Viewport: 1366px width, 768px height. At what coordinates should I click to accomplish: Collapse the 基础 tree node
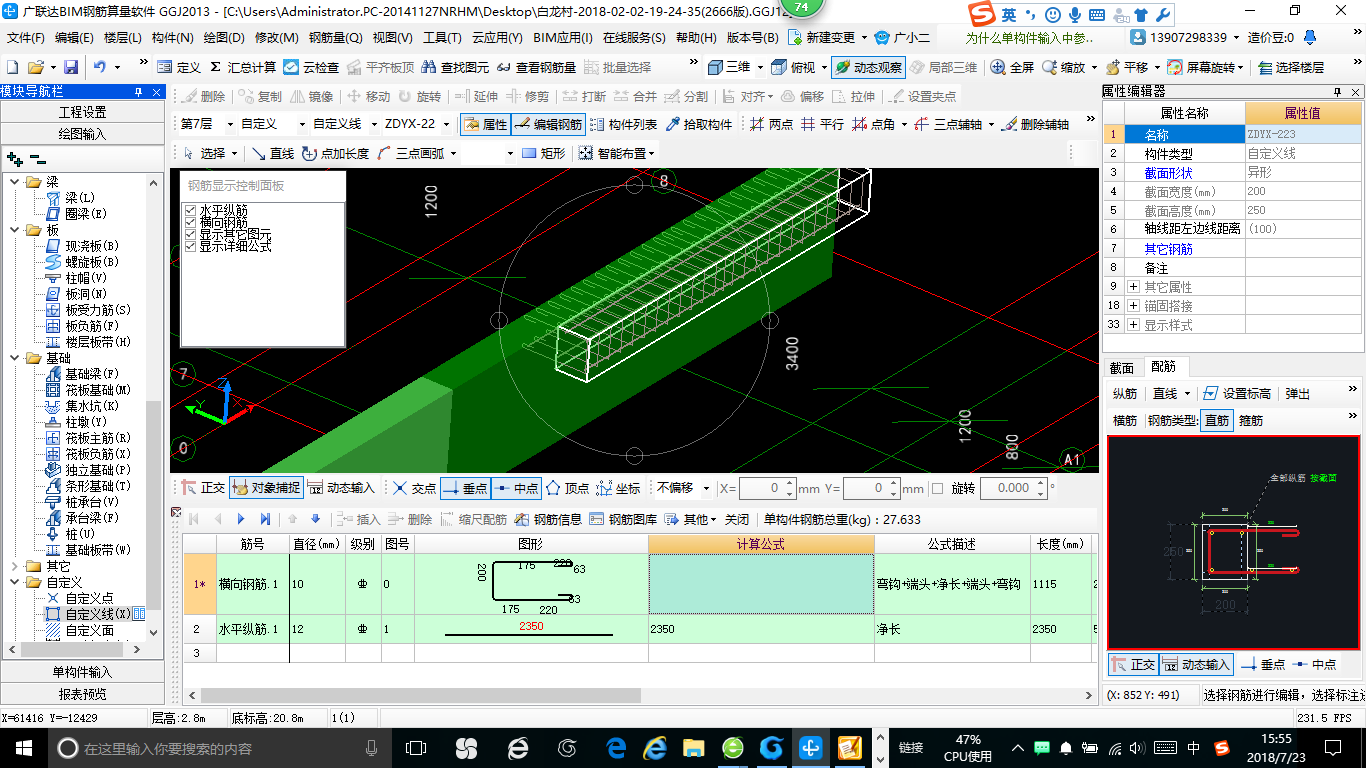click(14, 358)
